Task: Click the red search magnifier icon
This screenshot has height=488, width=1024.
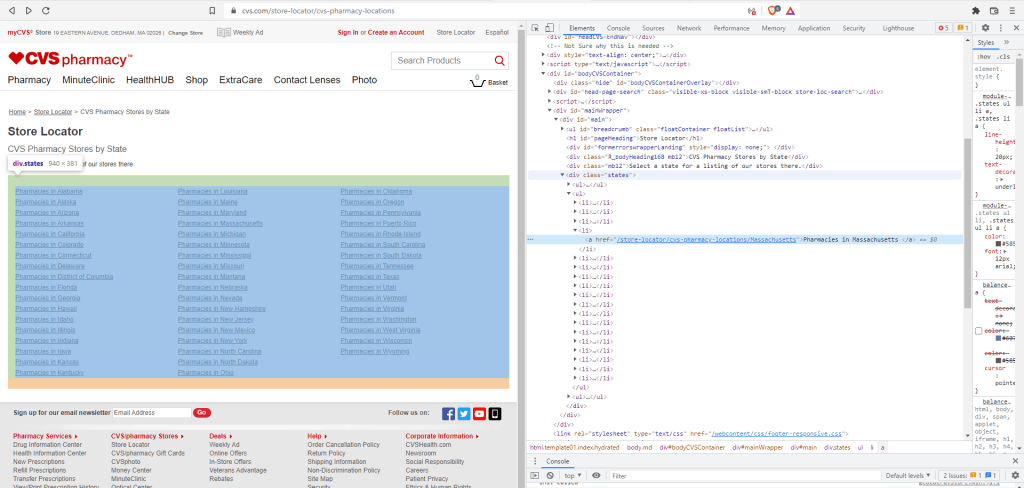Action: (497, 60)
